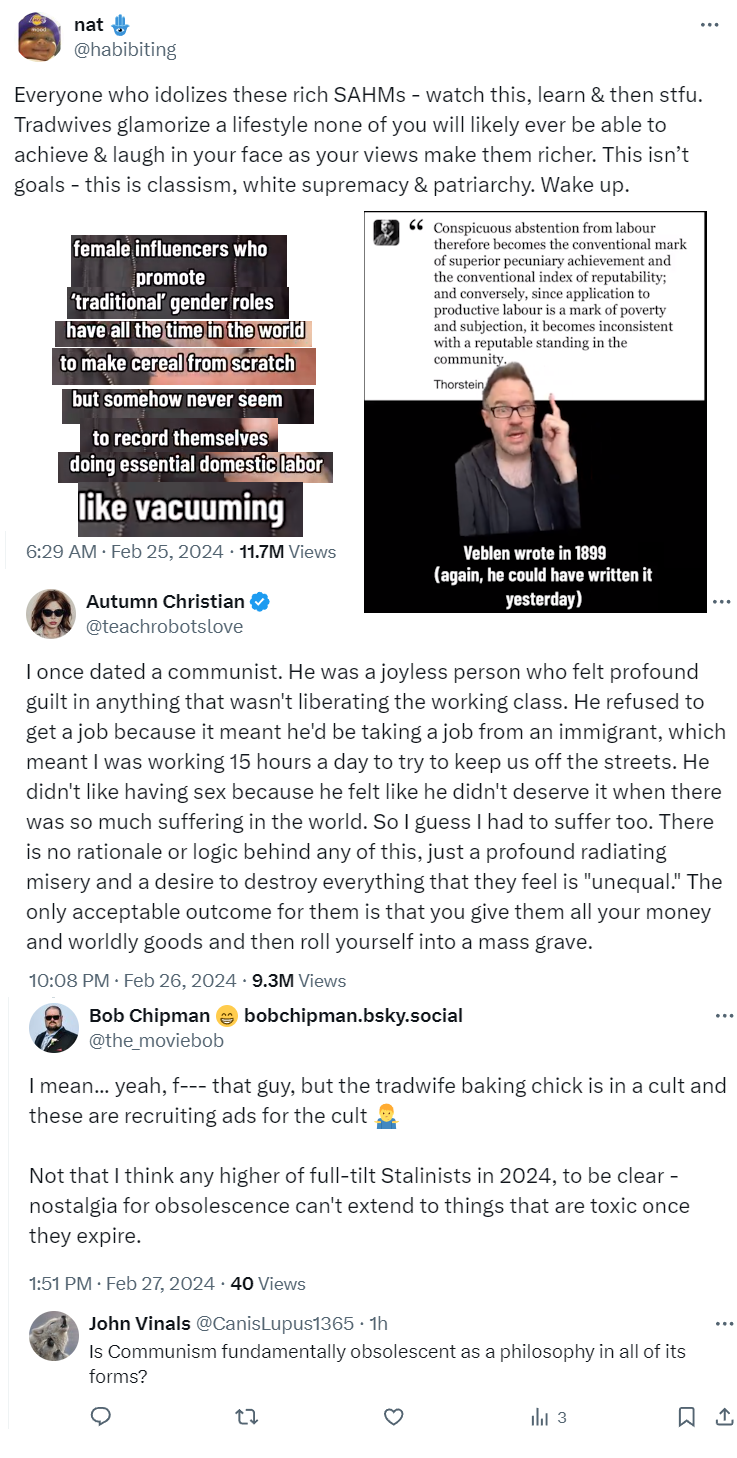Click the repost arrows icon
The width and height of the screenshot is (737, 1458).
tap(246, 1416)
